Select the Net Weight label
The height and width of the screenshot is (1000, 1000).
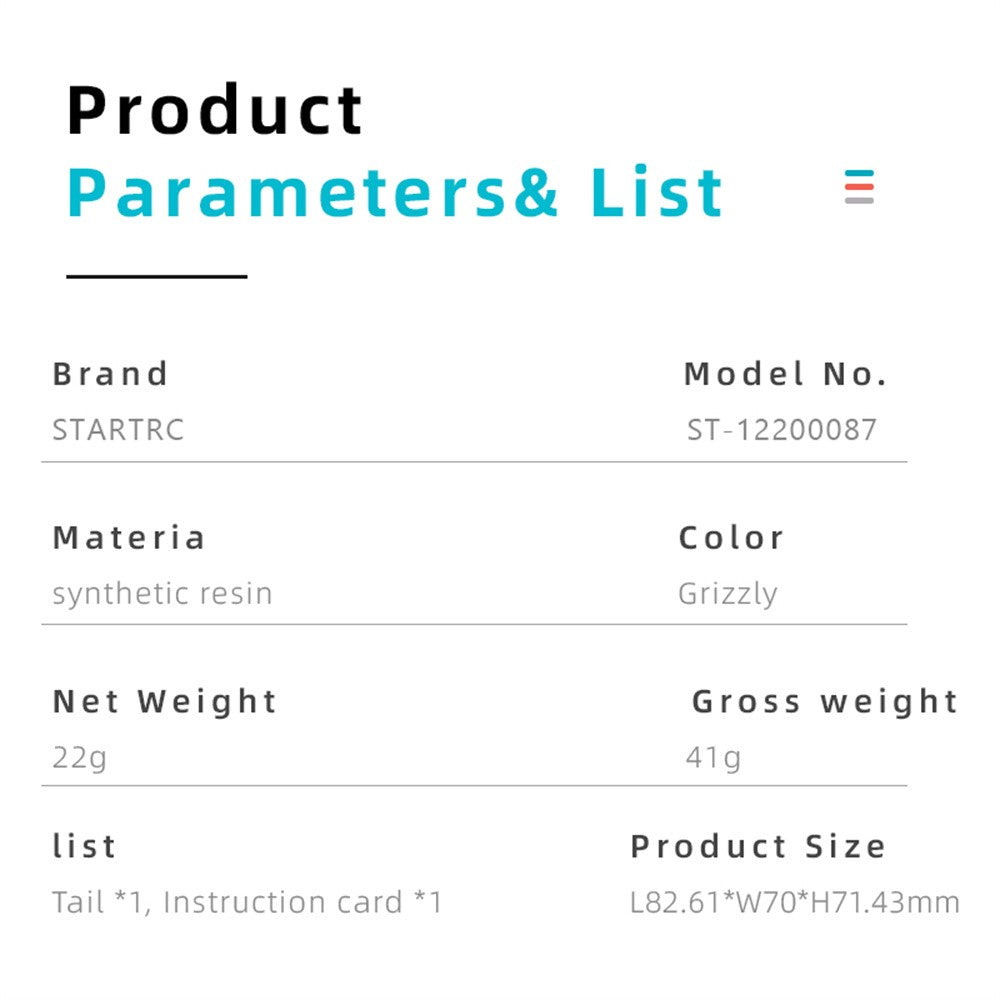[x=164, y=701]
